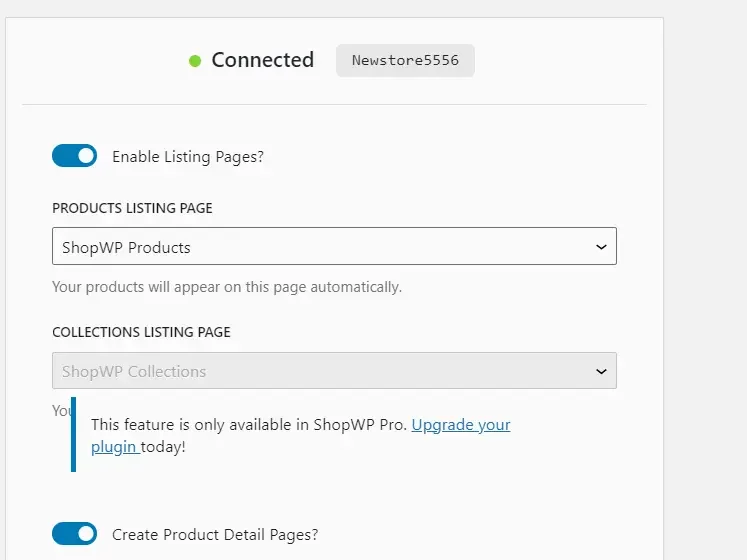Click the Newstore5556 store name badge
747x560 pixels.
coord(405,61)
